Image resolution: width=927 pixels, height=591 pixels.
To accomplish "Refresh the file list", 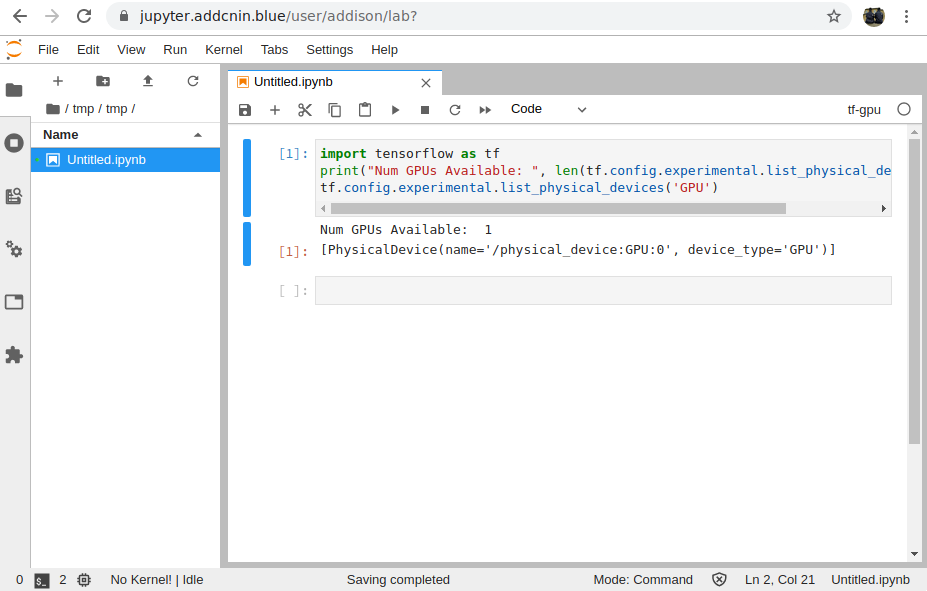I will [193, 81].
